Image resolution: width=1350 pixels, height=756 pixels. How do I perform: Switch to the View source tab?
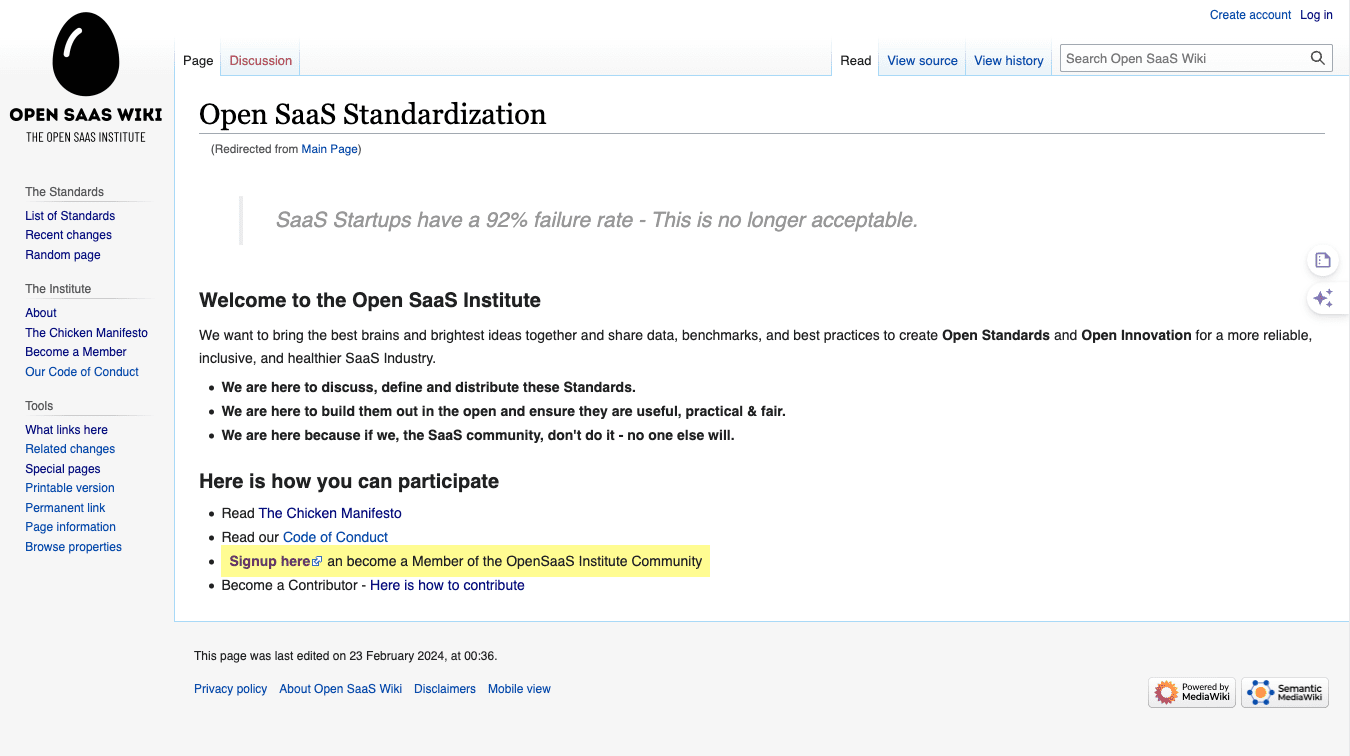point(922,61)
